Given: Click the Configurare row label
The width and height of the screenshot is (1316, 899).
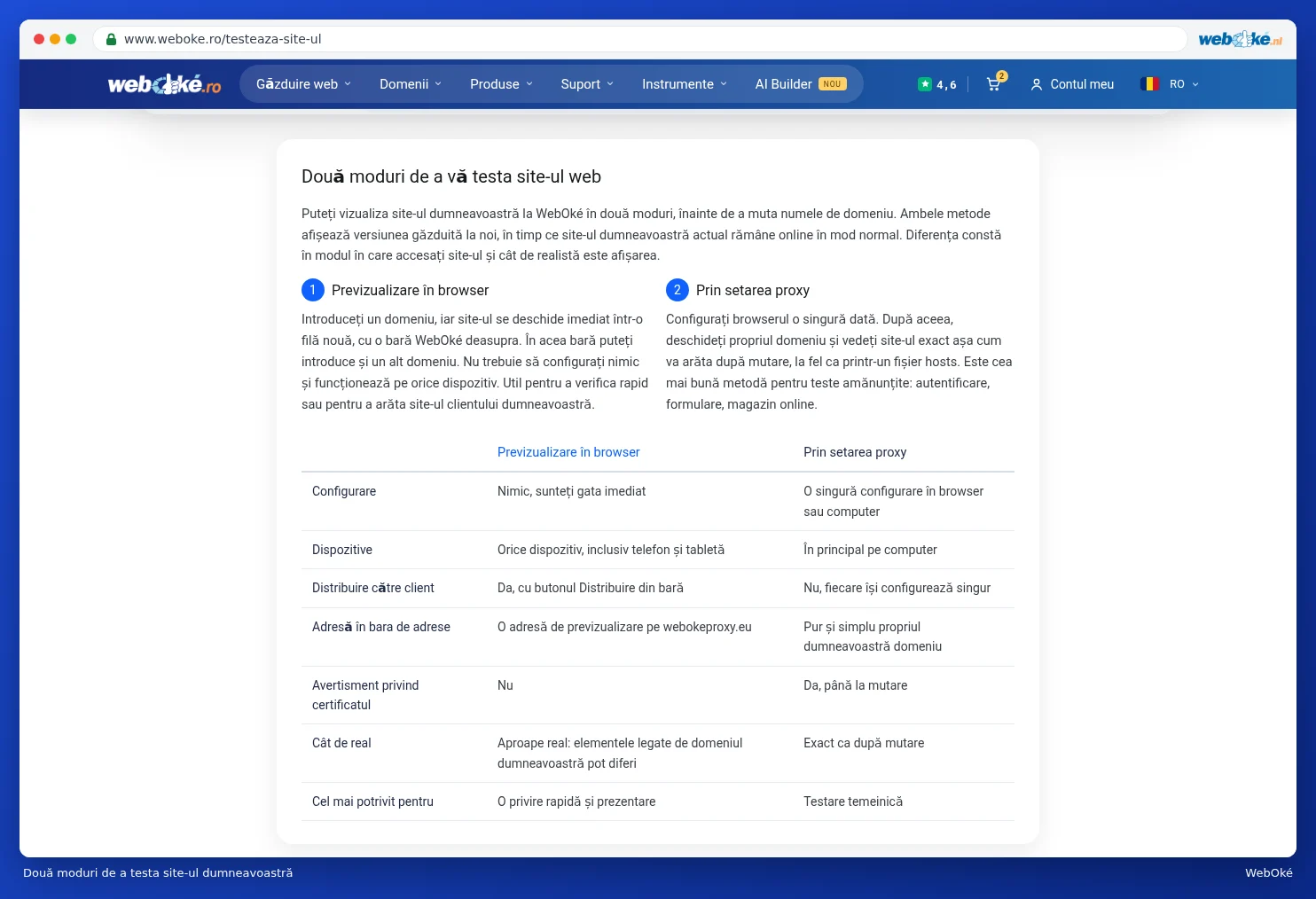Looking at the screenshot, I should tap(344, 491).
